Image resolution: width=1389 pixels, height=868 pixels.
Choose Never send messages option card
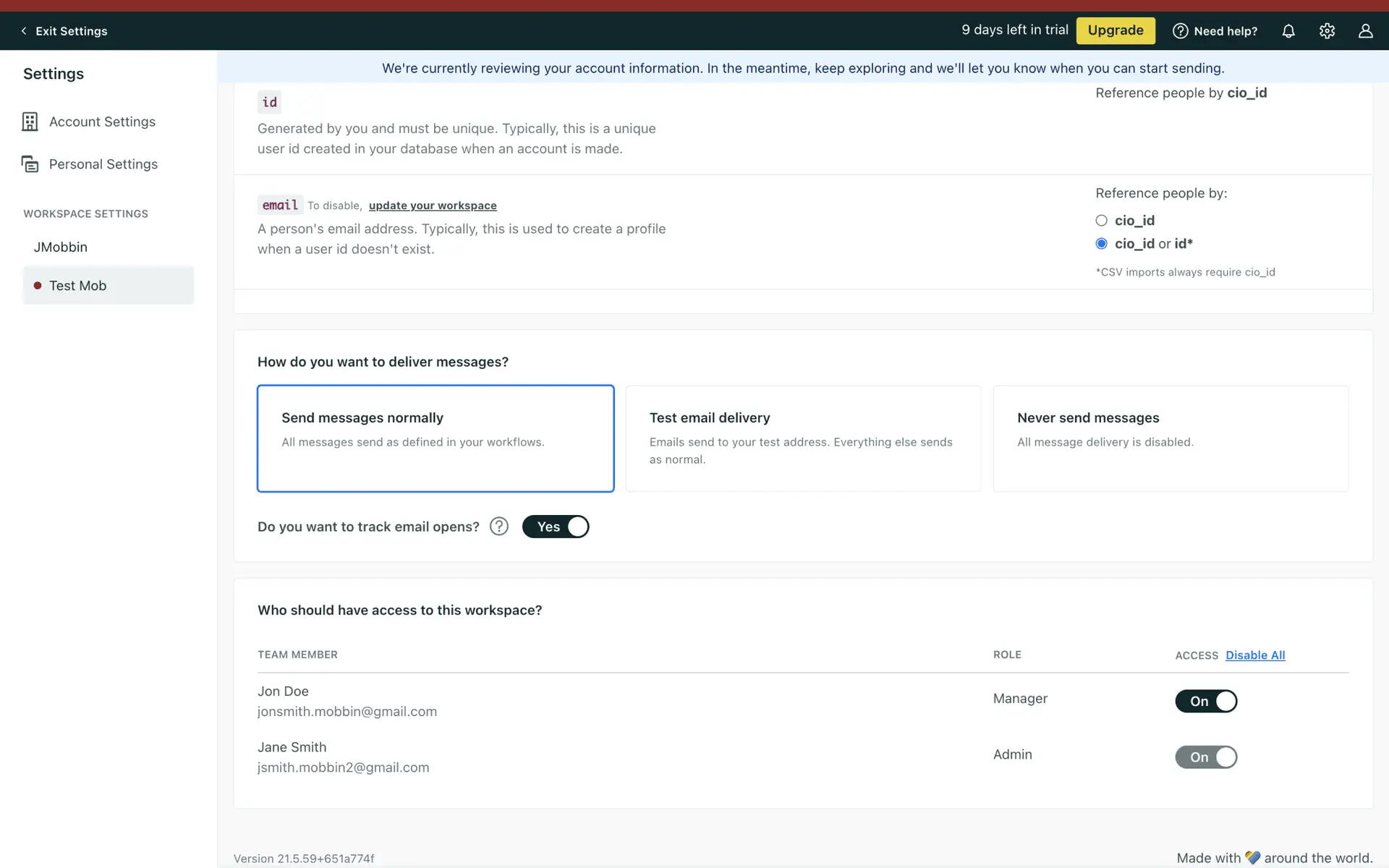(1171, 438)
